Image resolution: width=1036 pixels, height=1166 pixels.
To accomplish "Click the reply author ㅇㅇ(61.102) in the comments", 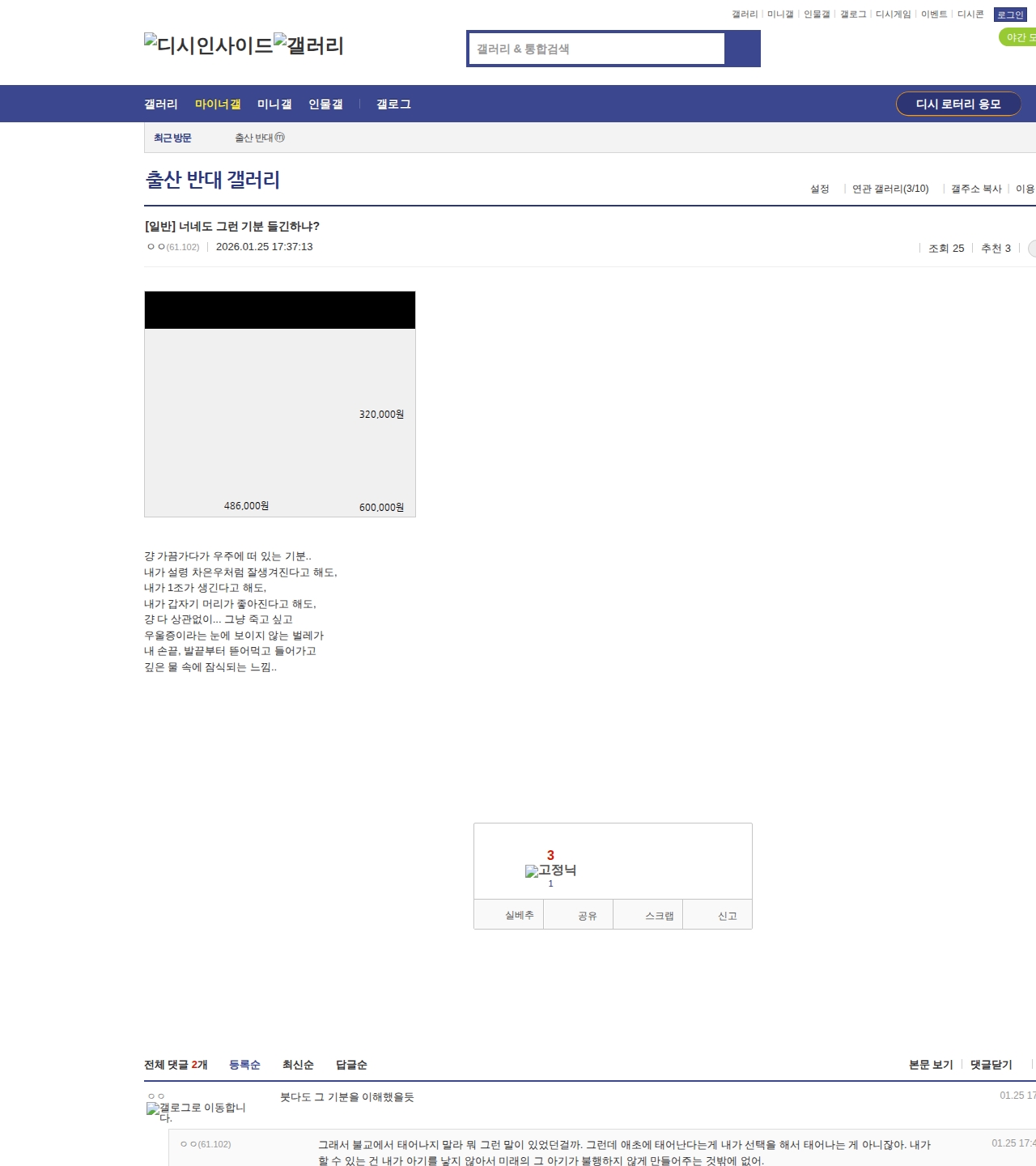I will 206,1144.
